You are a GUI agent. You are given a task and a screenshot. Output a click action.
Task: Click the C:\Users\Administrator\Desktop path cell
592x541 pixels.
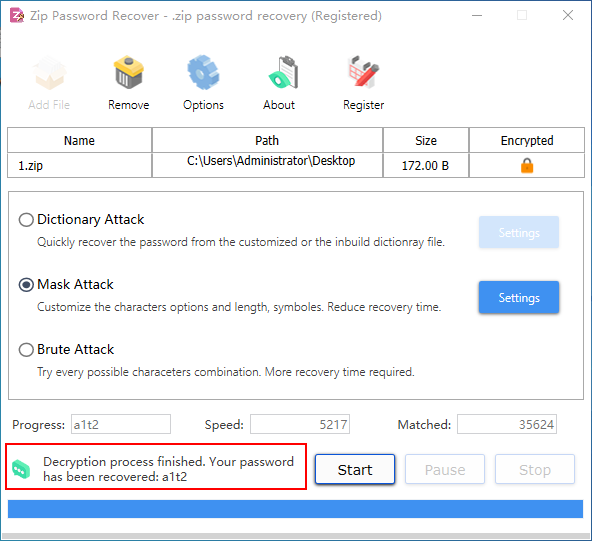click(267, 165)
